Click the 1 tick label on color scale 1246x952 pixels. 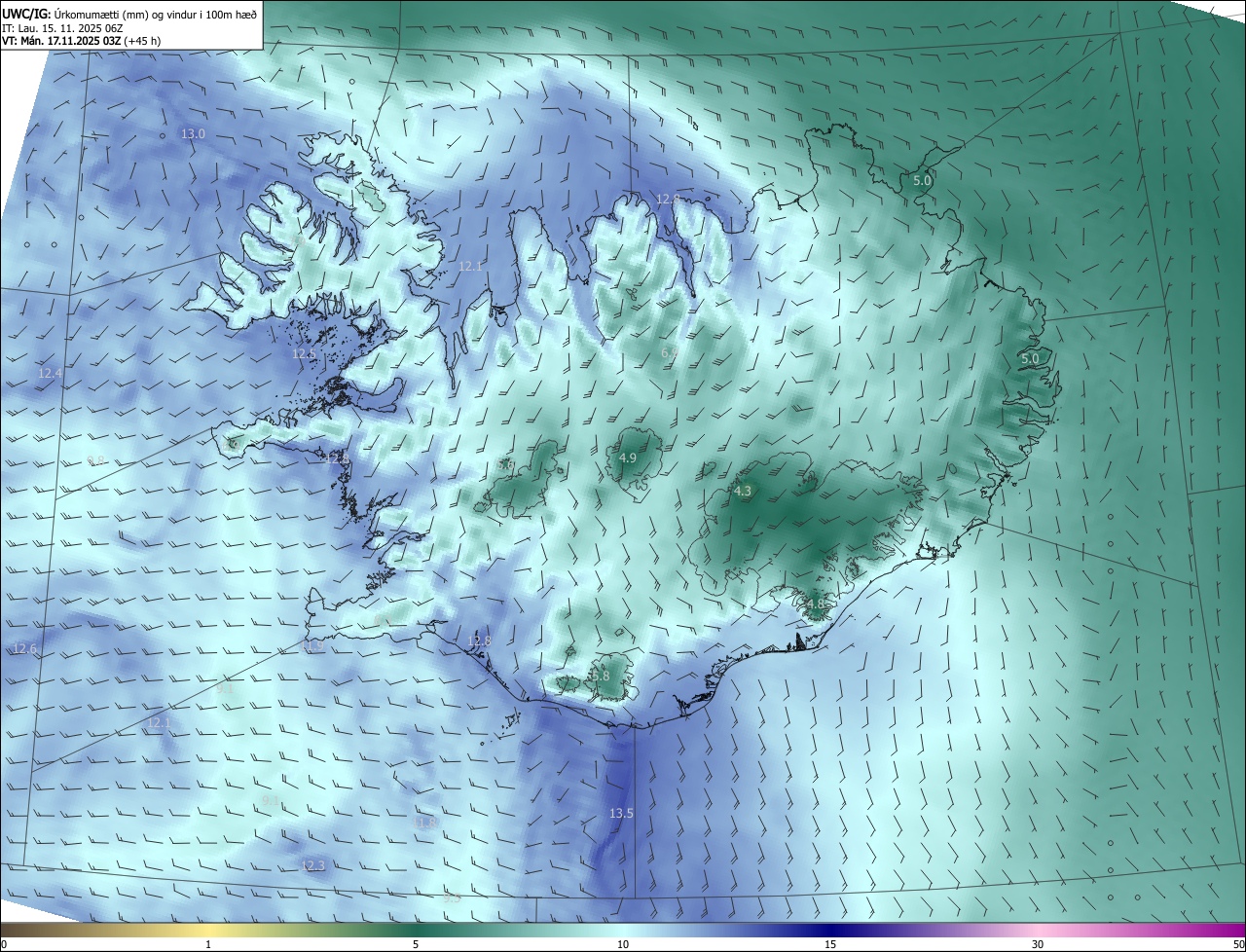[x=208, y=944]
